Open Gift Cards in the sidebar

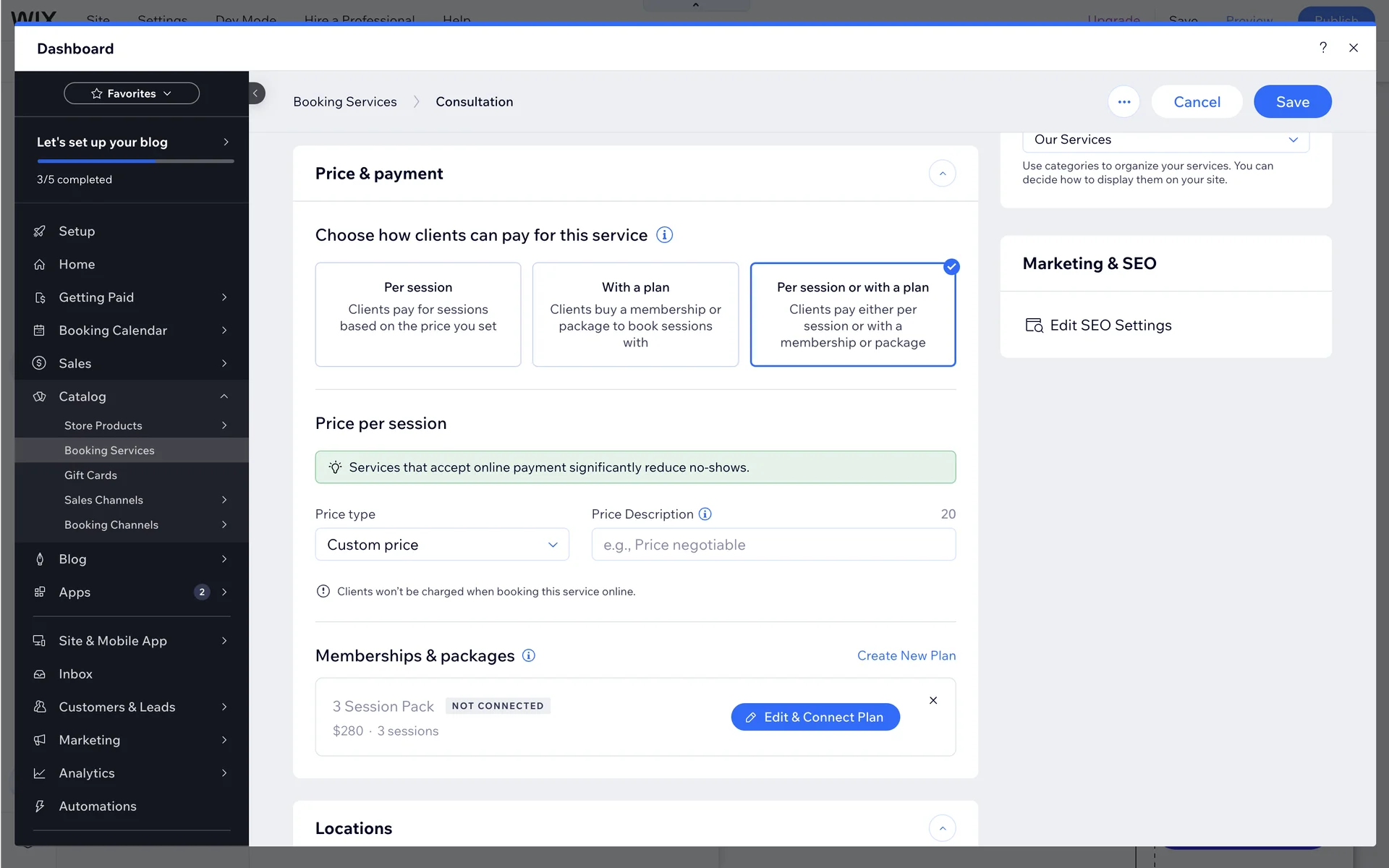[x=90, y=475]
